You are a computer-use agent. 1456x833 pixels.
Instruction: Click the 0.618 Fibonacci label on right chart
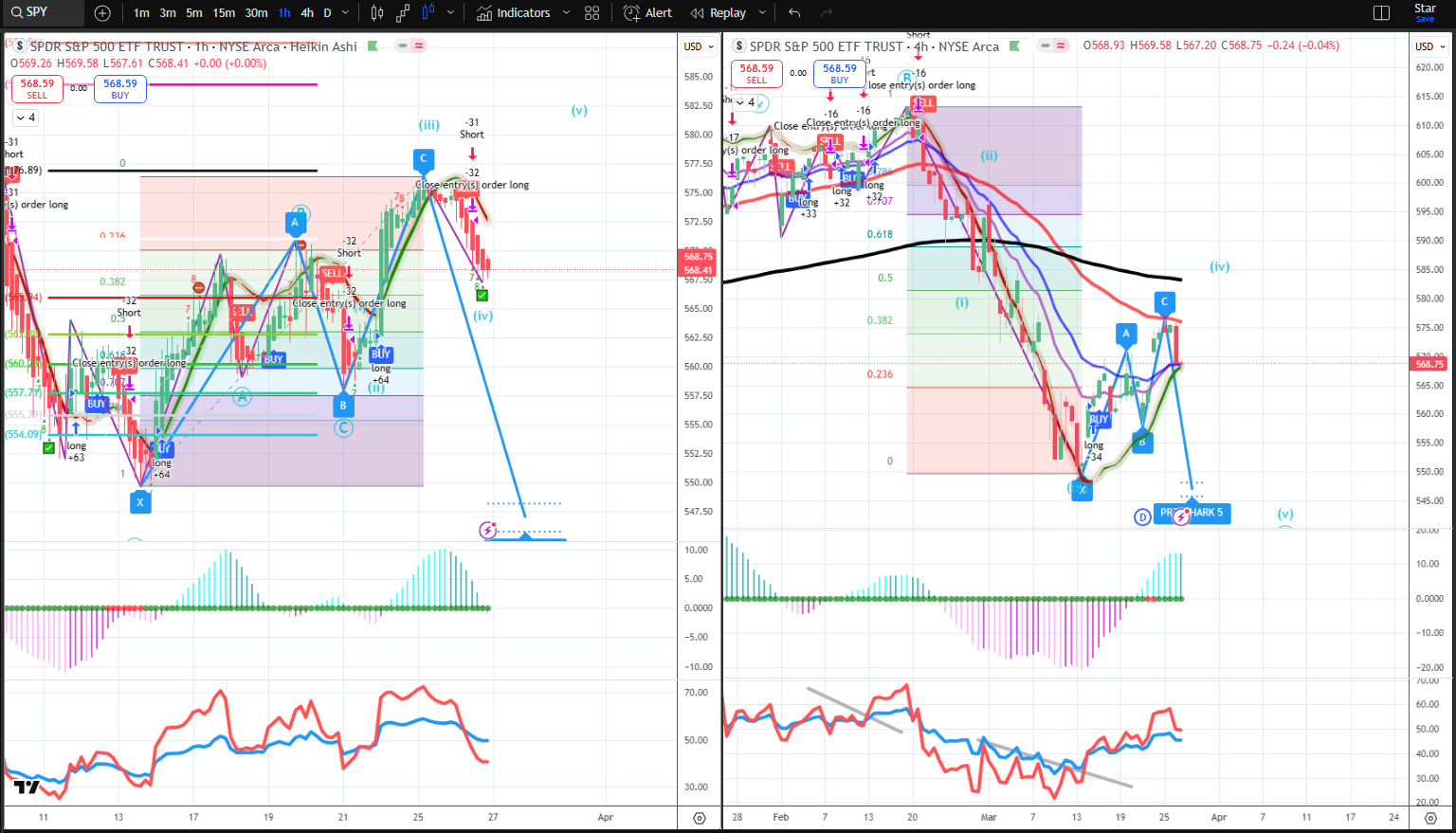[x=880, y=234]
